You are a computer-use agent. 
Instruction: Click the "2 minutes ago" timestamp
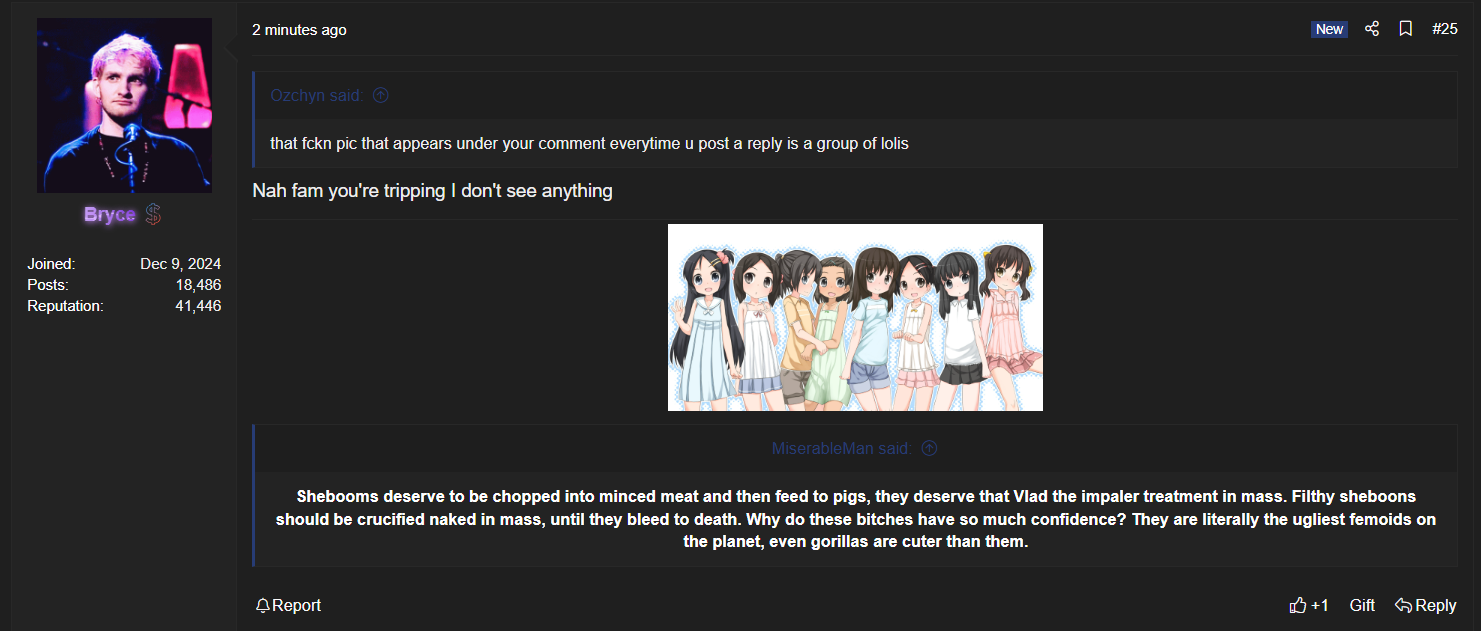coord(299,30)
